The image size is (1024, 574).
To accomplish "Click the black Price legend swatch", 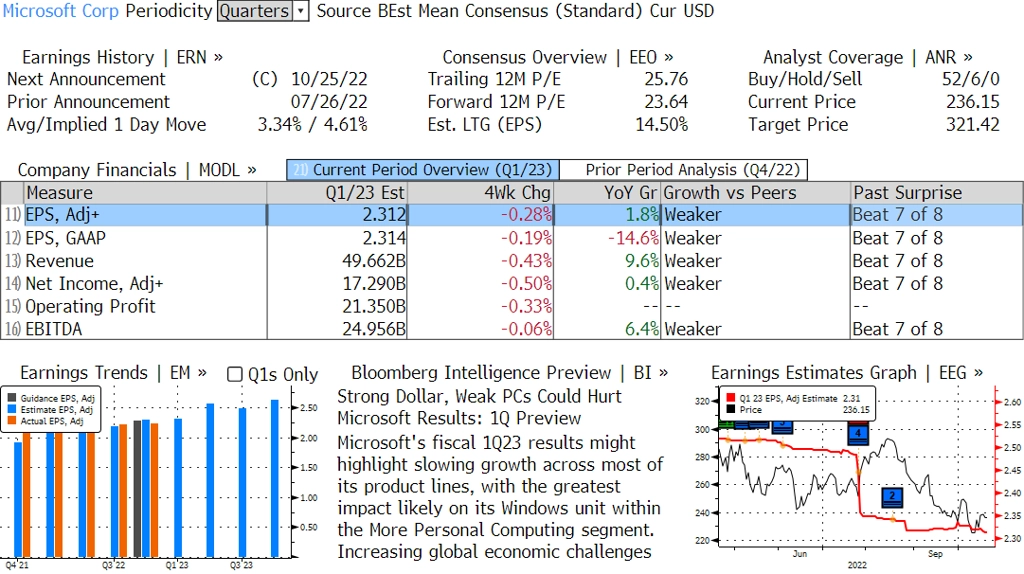I will tap(730, 410).
